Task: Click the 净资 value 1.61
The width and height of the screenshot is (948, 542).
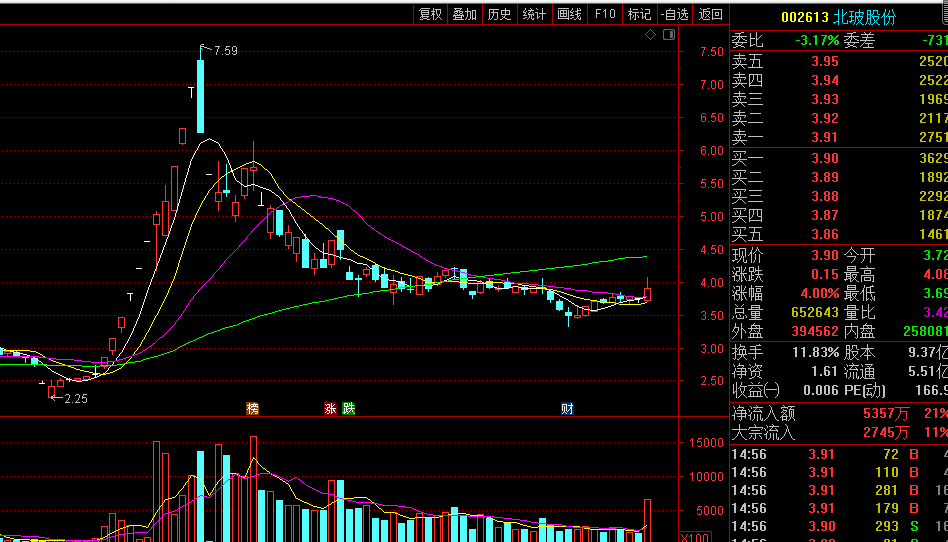Action: point(825,371)
